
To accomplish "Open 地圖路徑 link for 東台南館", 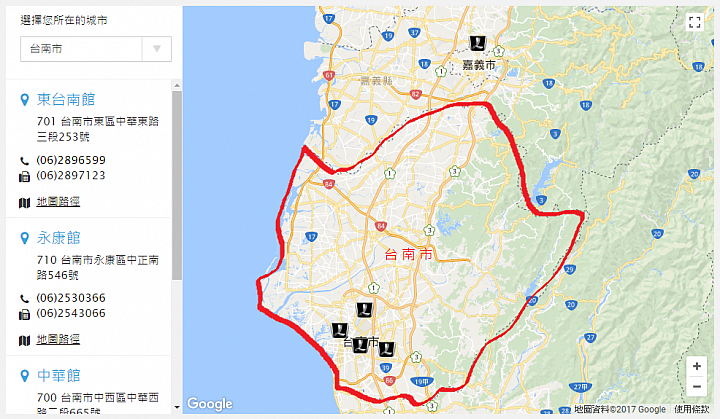I will coord(58,202).
